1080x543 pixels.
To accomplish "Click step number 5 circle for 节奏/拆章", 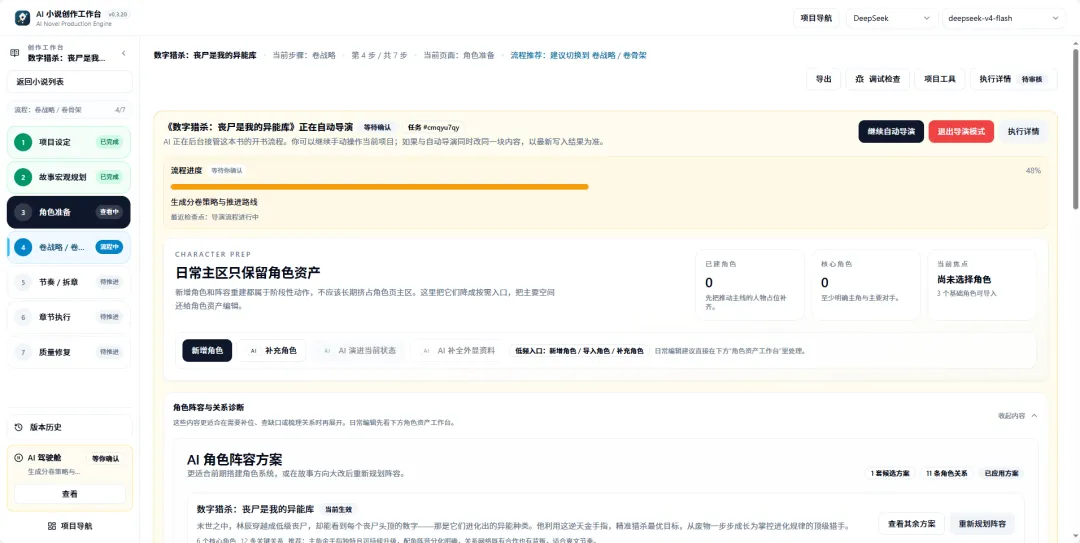I will pyautogui.click(x=23, y=282).
